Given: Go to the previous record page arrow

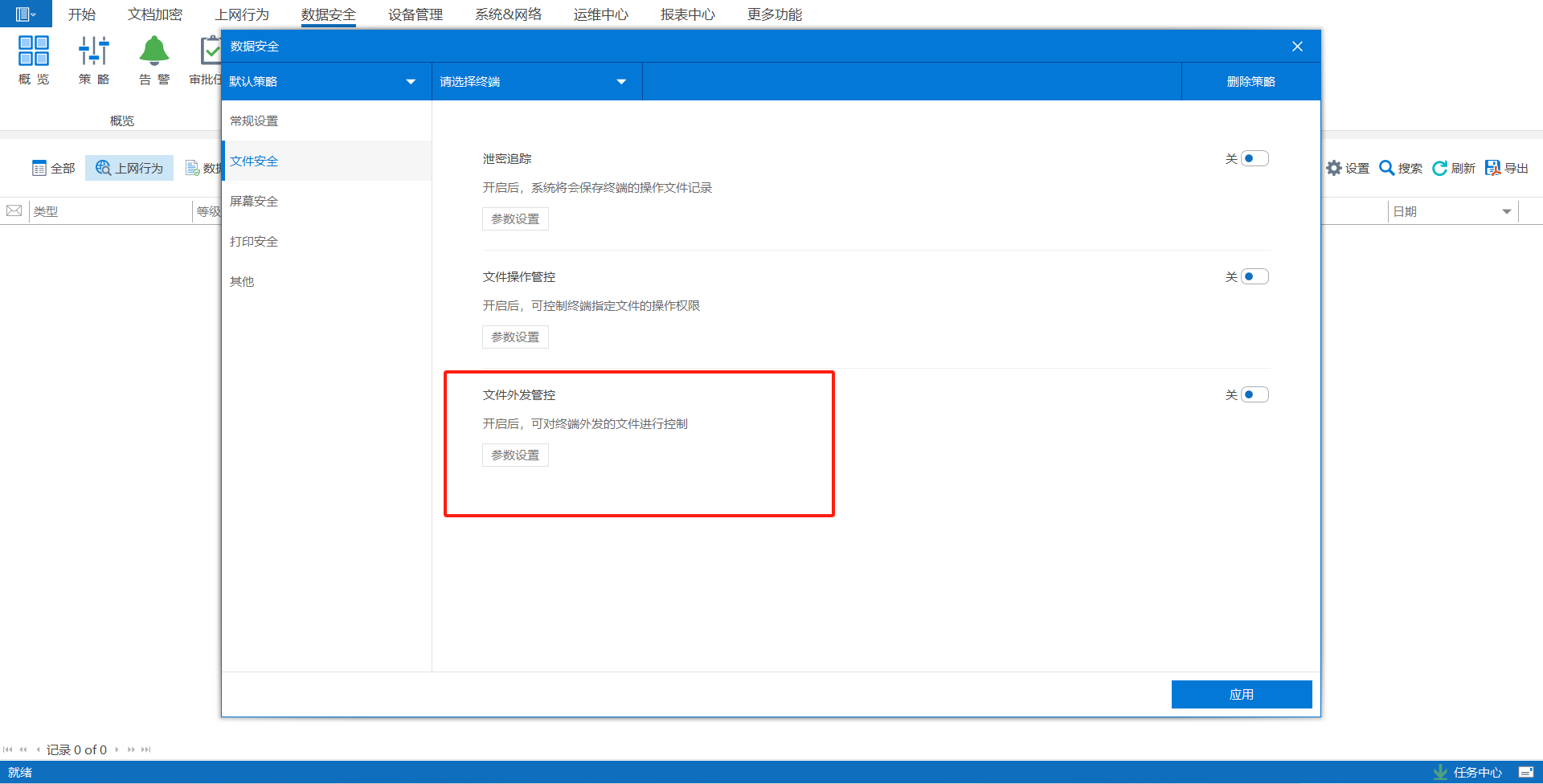Looking at the screenshot, I should (39, 749).
